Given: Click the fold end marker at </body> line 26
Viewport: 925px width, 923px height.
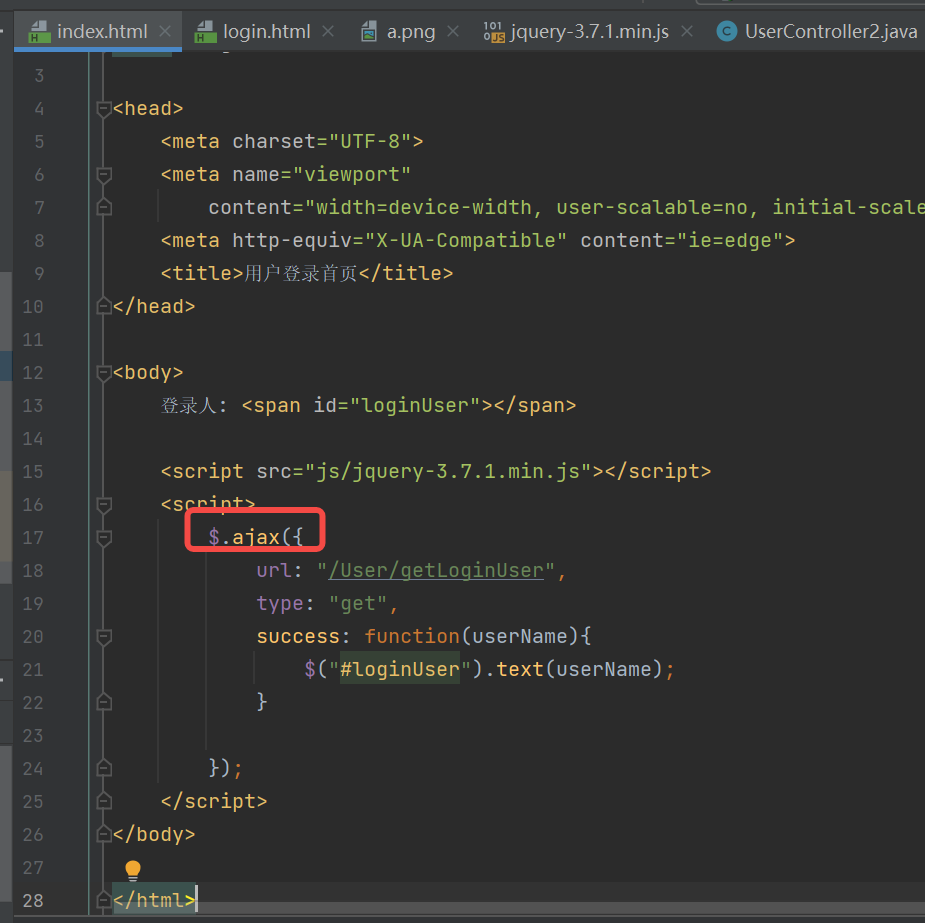Looking at the screenshot, I should [104, 834].
